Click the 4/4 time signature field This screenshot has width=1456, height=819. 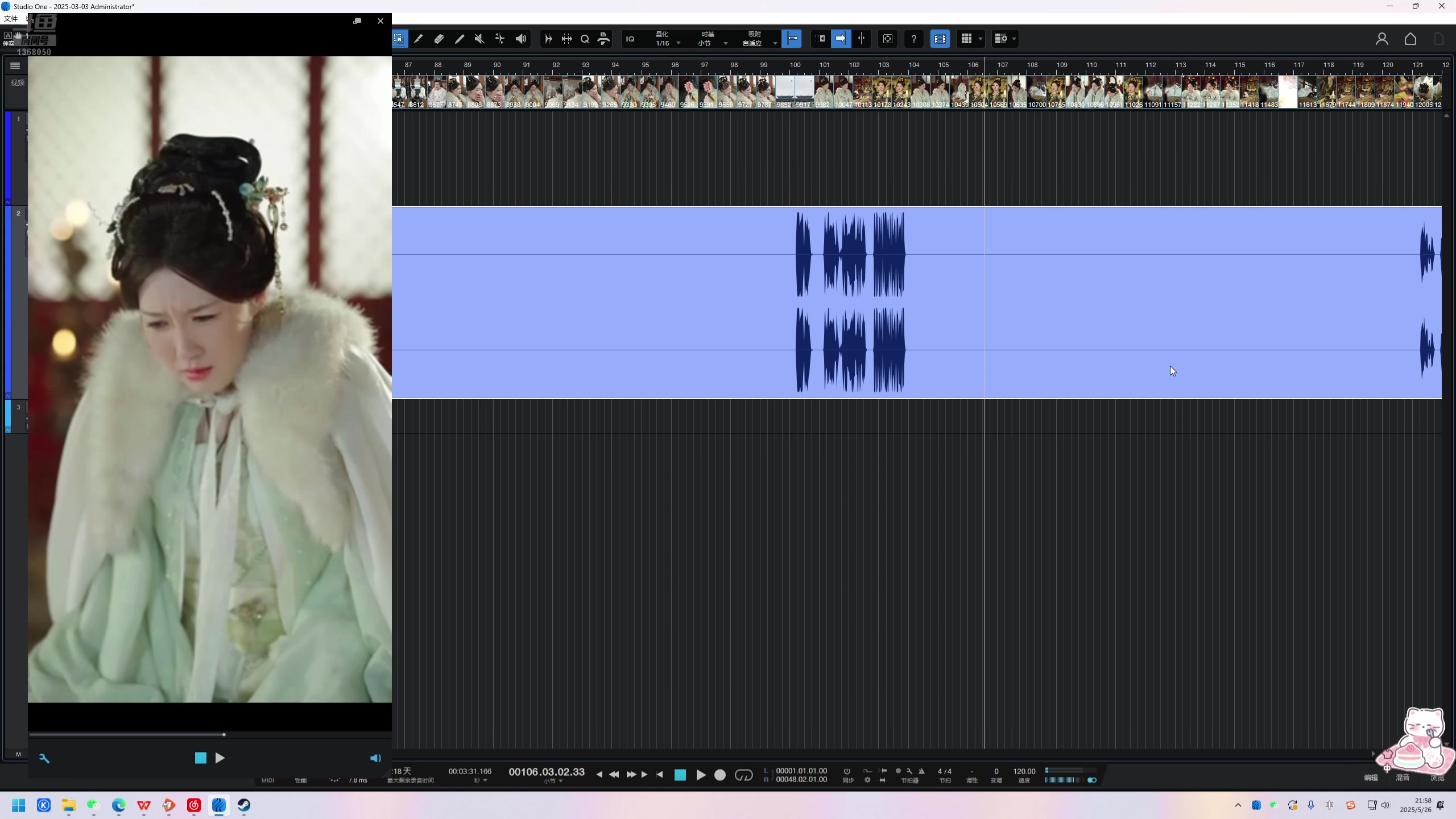(x=945, y=772)
